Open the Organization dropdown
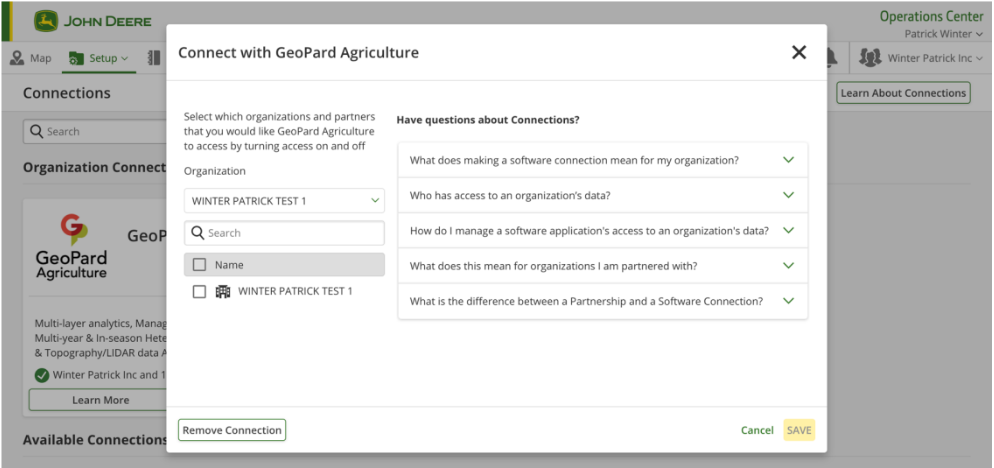994x468 pixels. tap(284, 201)
